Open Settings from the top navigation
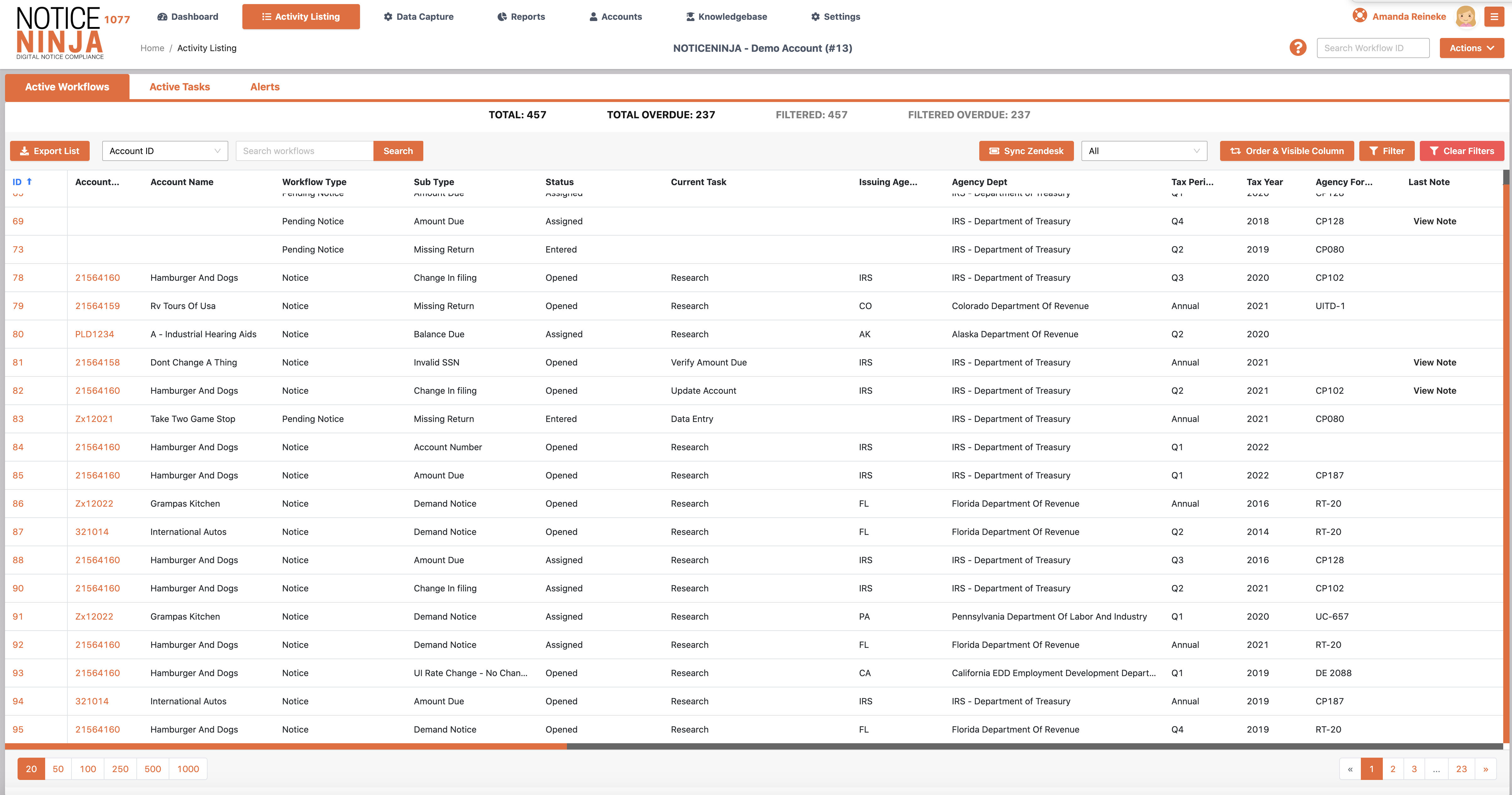Image resolution: width=1512 pixels, height=795 pixels. tap(836, 16)
